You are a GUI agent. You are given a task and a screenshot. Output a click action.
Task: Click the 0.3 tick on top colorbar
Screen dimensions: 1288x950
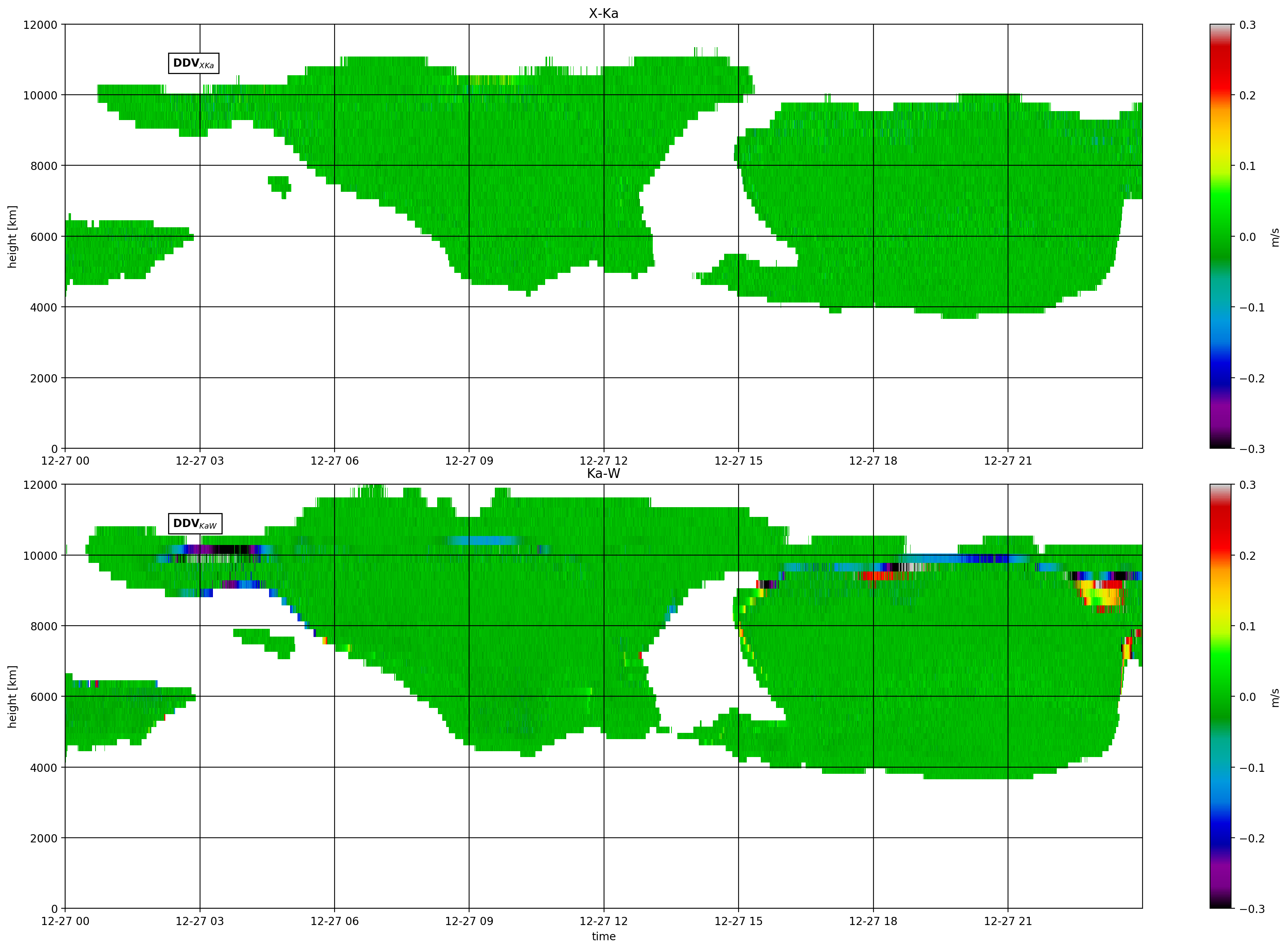[1247, 25]
